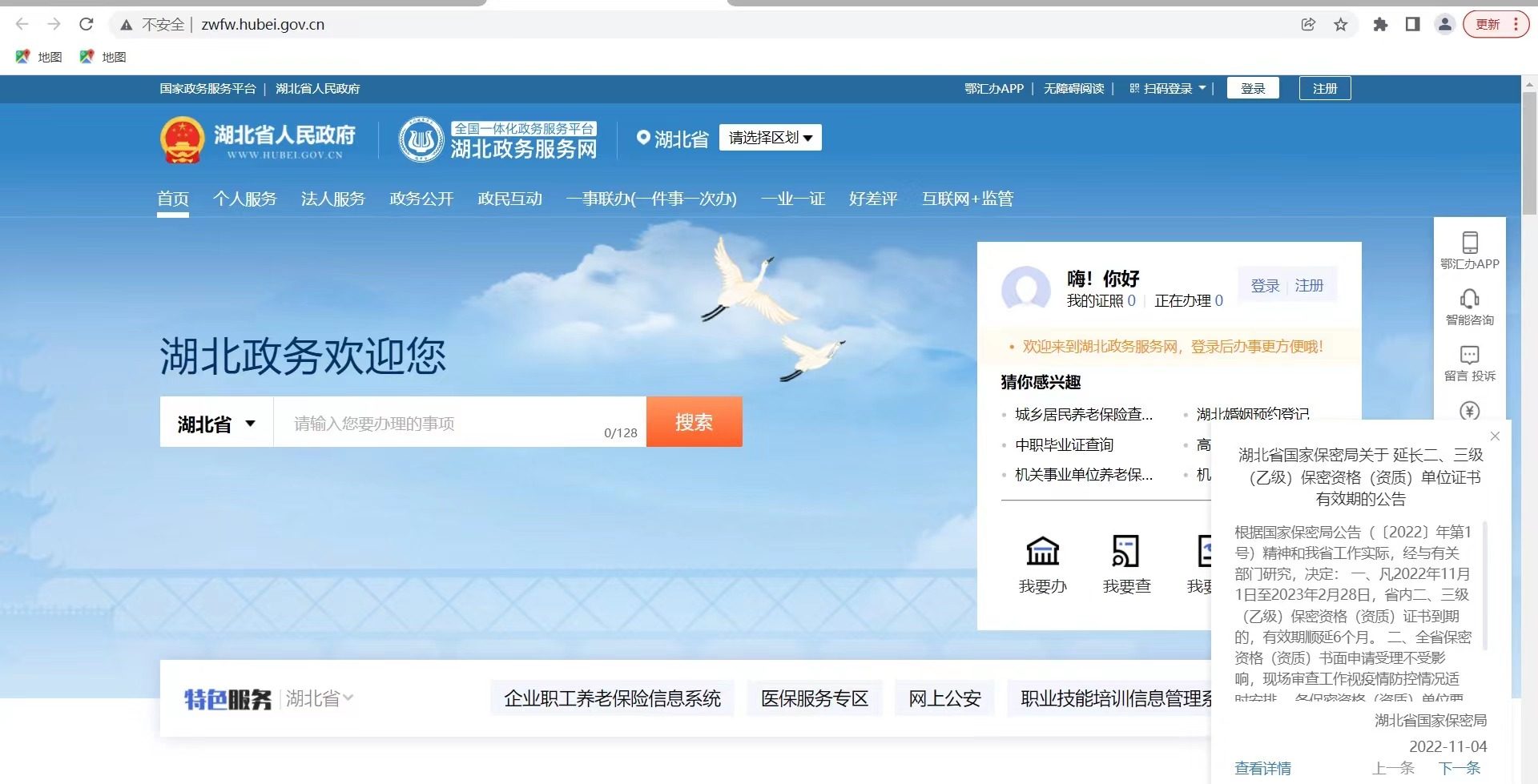Open 查看详情 link in announcement popup
Image resolution: width=1538 pixels, height=784 pixels.
pos(1263,768)
